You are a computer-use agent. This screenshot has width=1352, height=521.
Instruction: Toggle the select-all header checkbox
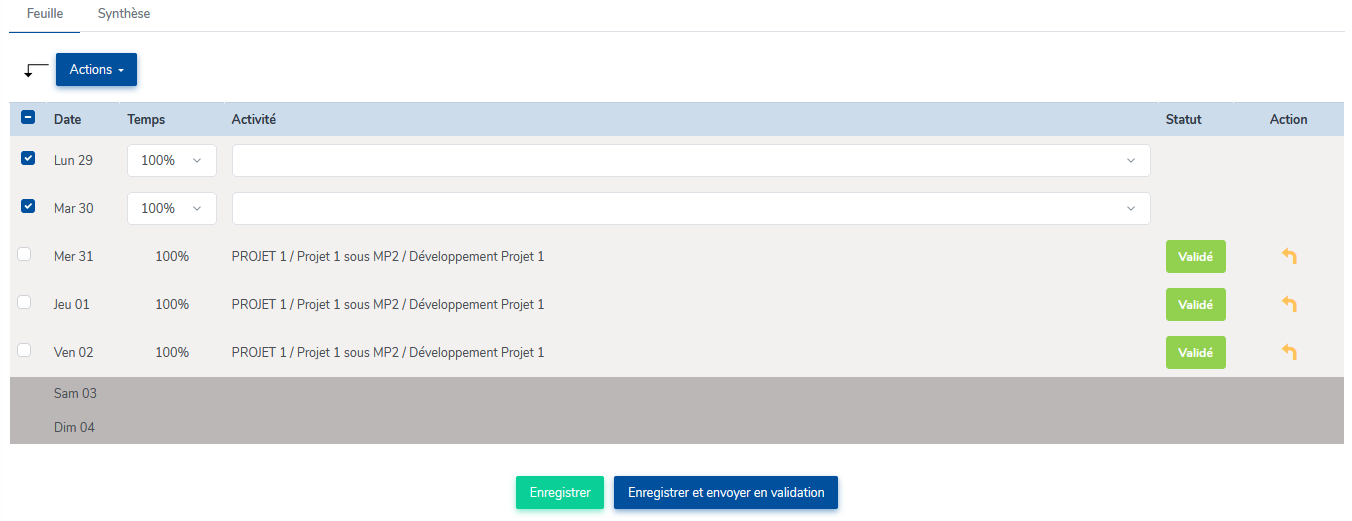(x=28, y=118)
